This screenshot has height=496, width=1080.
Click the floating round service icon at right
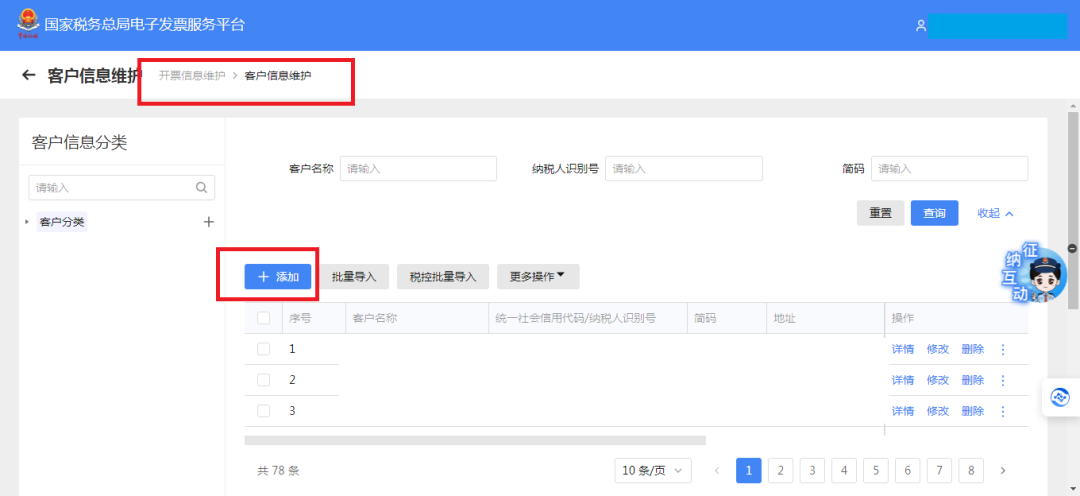[x=1059, y=397]
